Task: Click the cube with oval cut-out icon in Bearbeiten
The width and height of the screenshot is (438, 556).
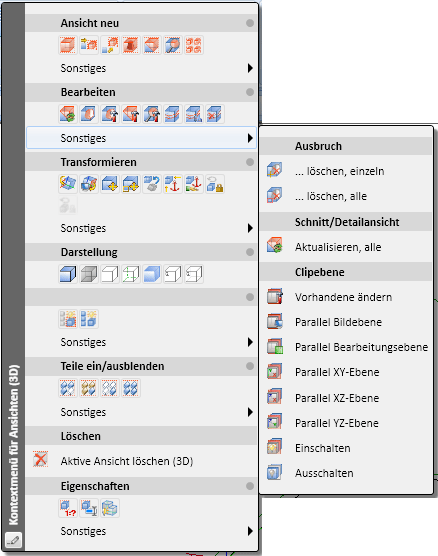Action: 89,114
